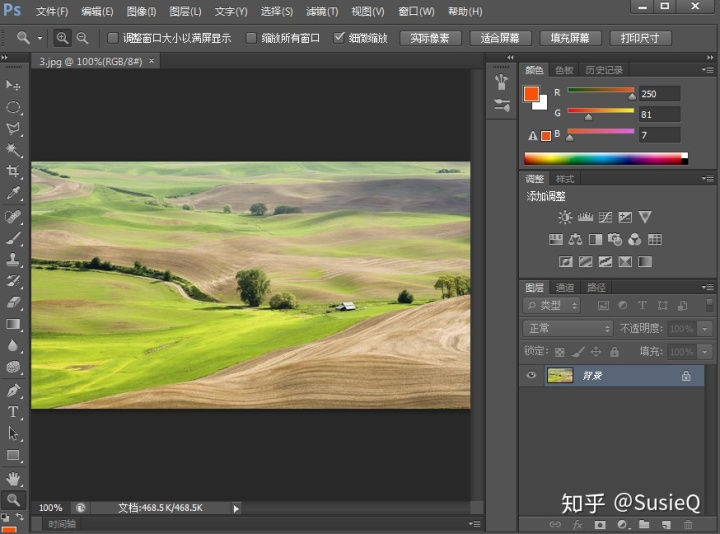Toggle the layer filter switch

709,305
